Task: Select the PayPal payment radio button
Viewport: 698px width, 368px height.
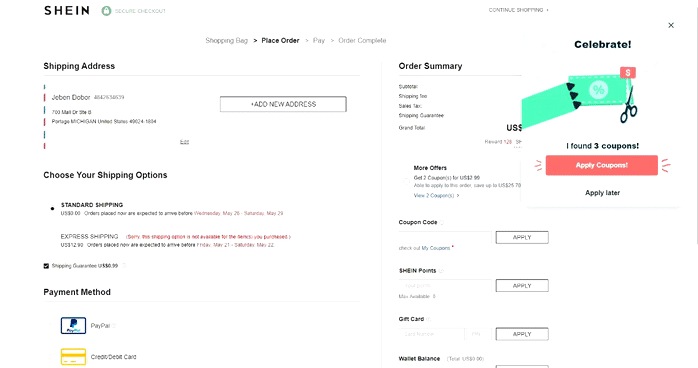Action: point(51,326)
